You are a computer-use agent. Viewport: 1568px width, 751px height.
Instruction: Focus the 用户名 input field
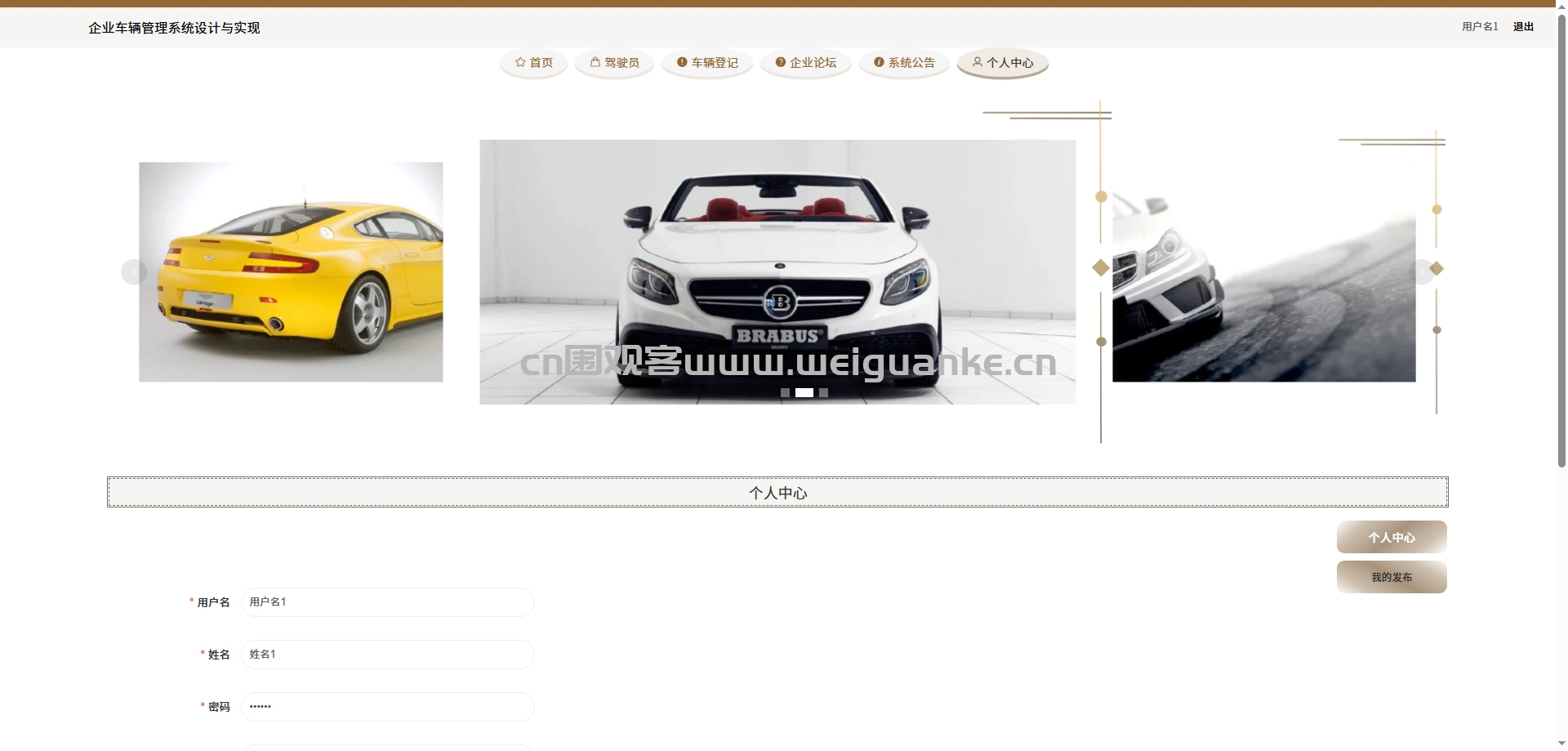tap(388, 602)
